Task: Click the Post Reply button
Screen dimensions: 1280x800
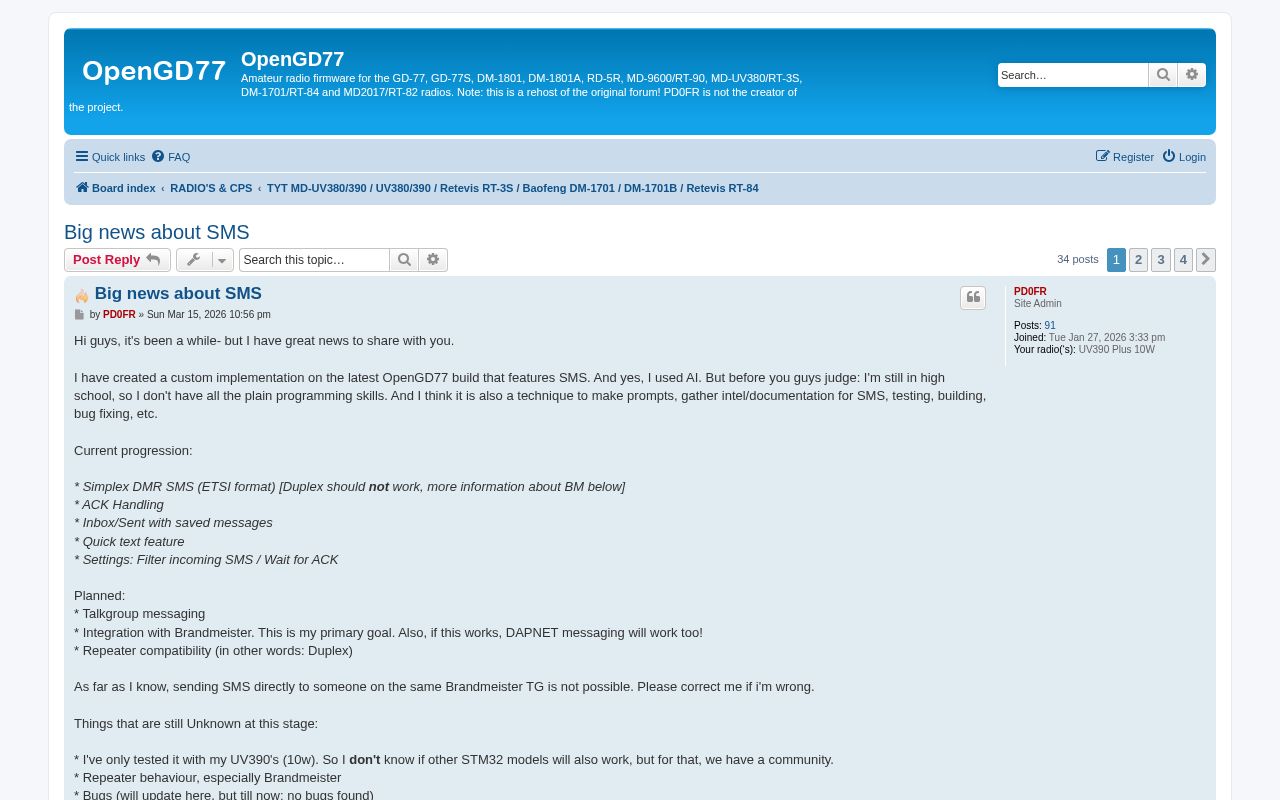Action: (x=117, y=260)
